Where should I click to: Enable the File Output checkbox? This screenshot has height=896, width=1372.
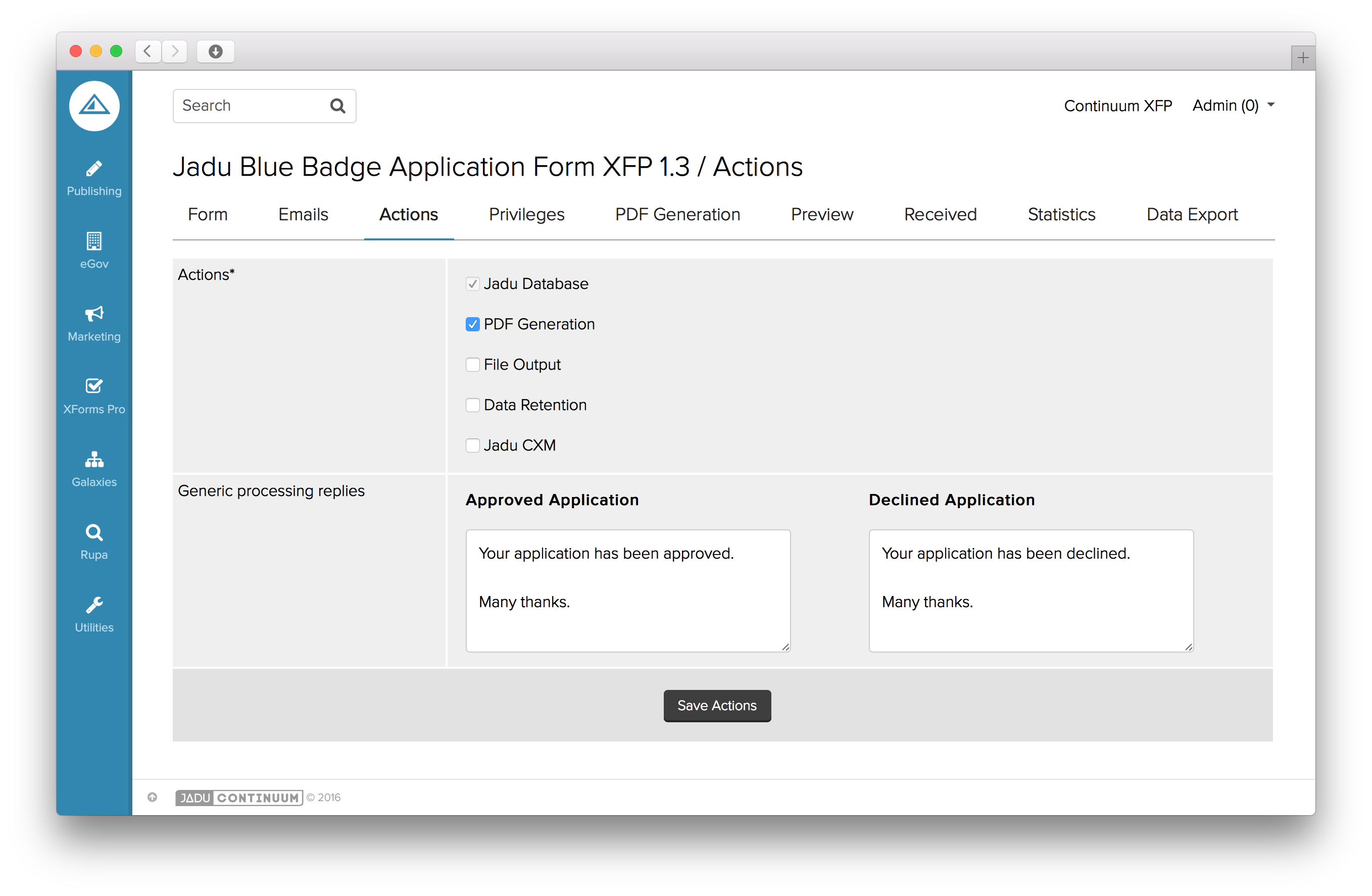click(473, 365)
